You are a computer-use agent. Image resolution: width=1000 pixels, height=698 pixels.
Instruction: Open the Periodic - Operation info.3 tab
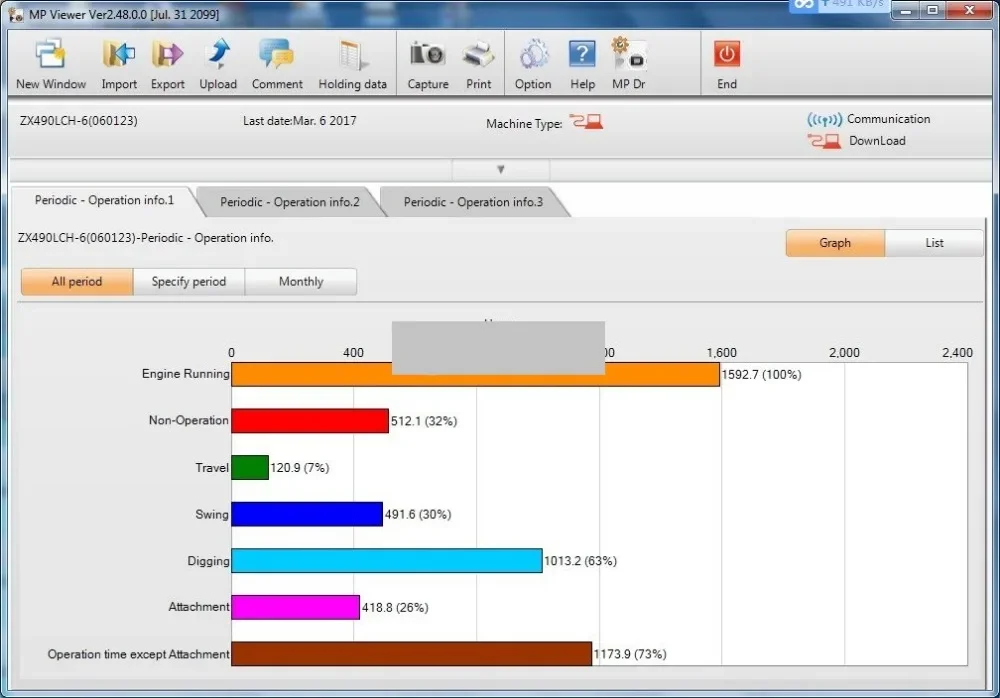tap(474, 201)
